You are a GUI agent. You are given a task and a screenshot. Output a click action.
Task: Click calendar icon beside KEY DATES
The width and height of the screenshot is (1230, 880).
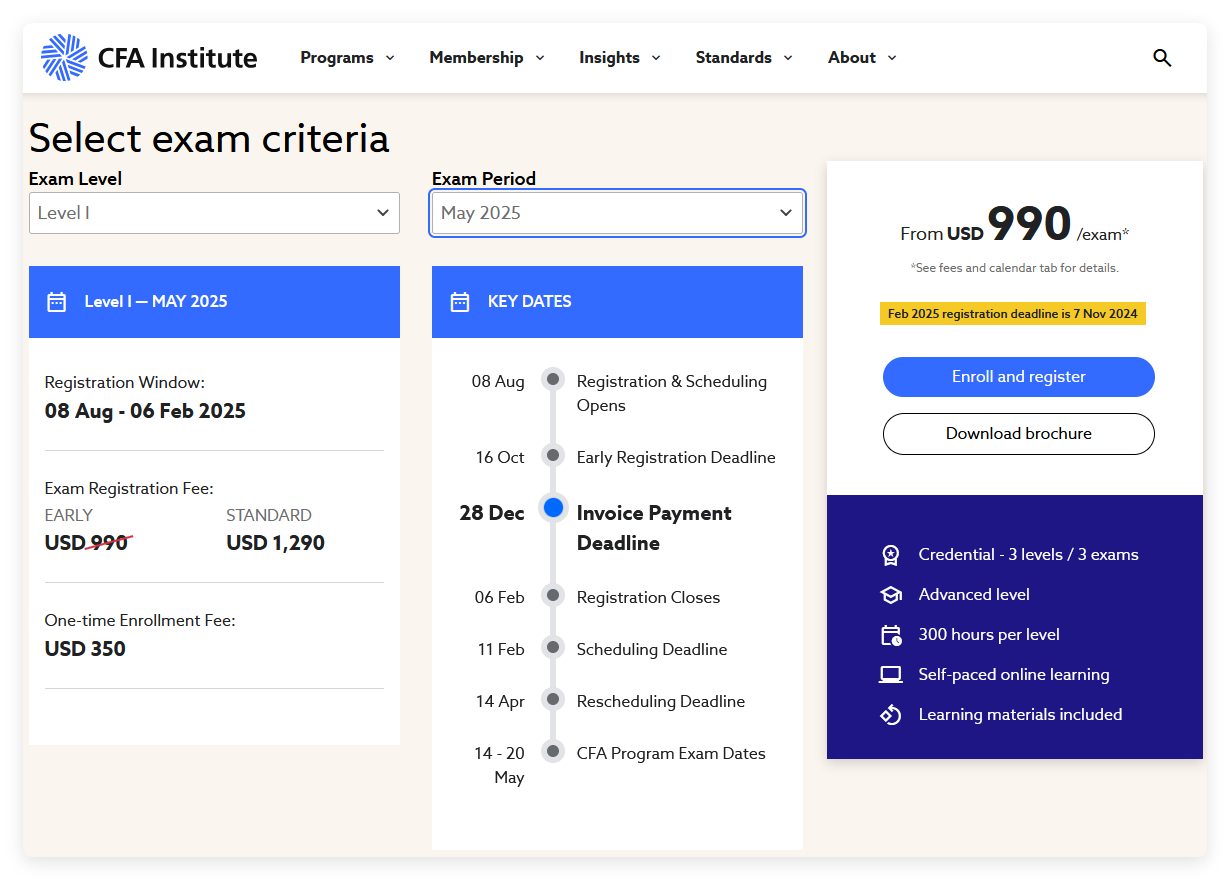(460, 302)
